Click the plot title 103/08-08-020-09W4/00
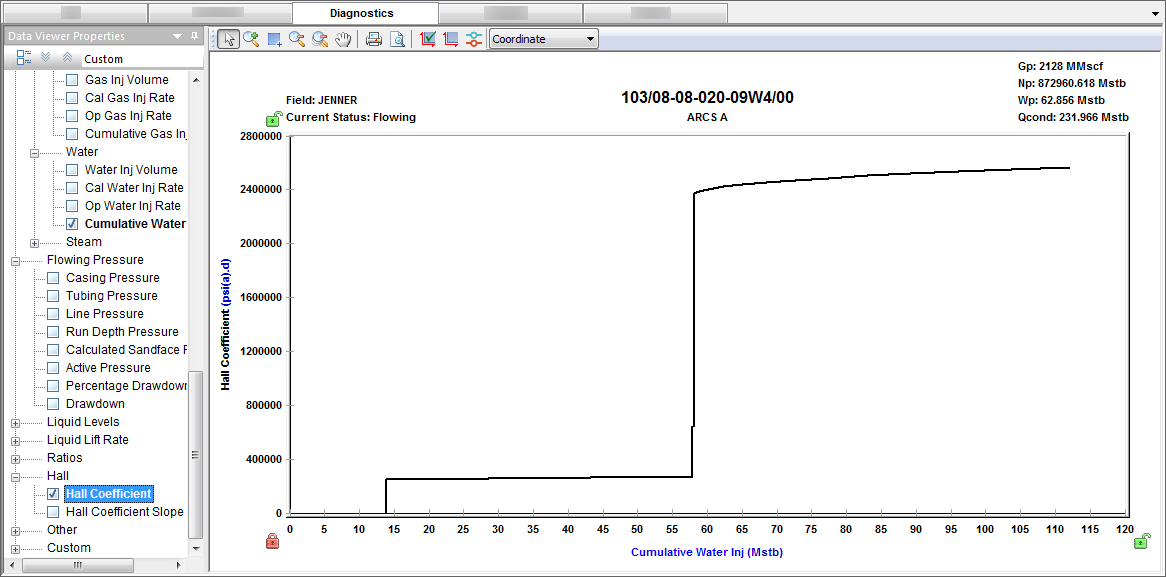 coord(707,97)
